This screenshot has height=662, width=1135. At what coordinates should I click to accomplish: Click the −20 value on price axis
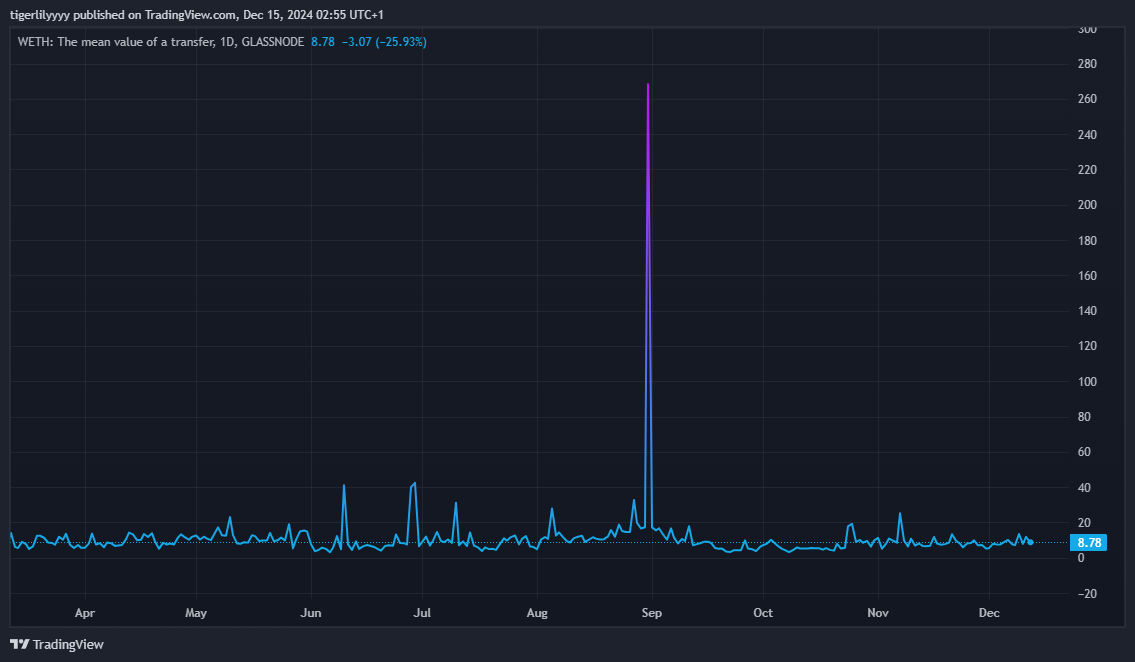point(1086,594)
